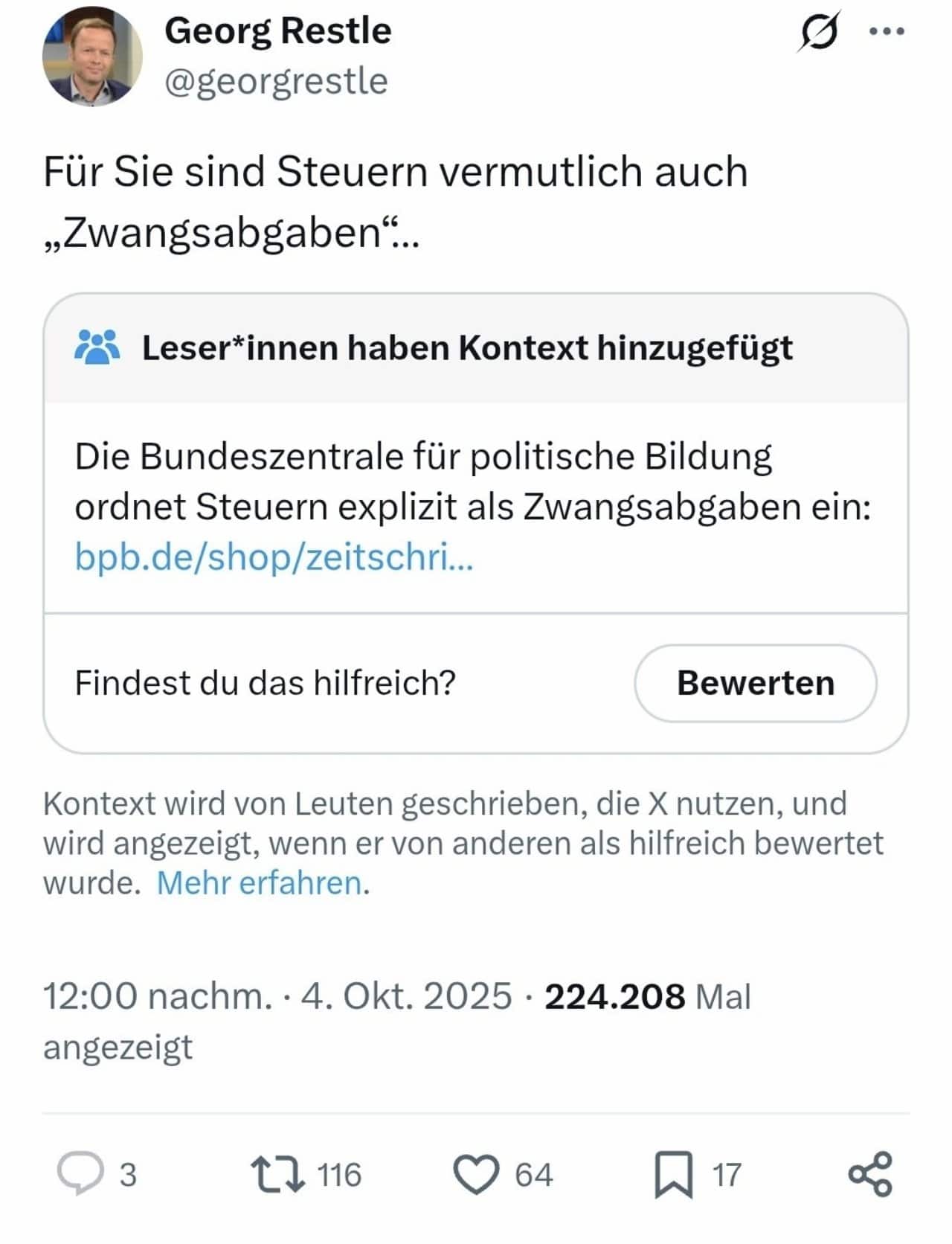952x1244 pixels.
Task: Click the Georg Restle display name
Action: pyautogui.click(x=277, y=31)
